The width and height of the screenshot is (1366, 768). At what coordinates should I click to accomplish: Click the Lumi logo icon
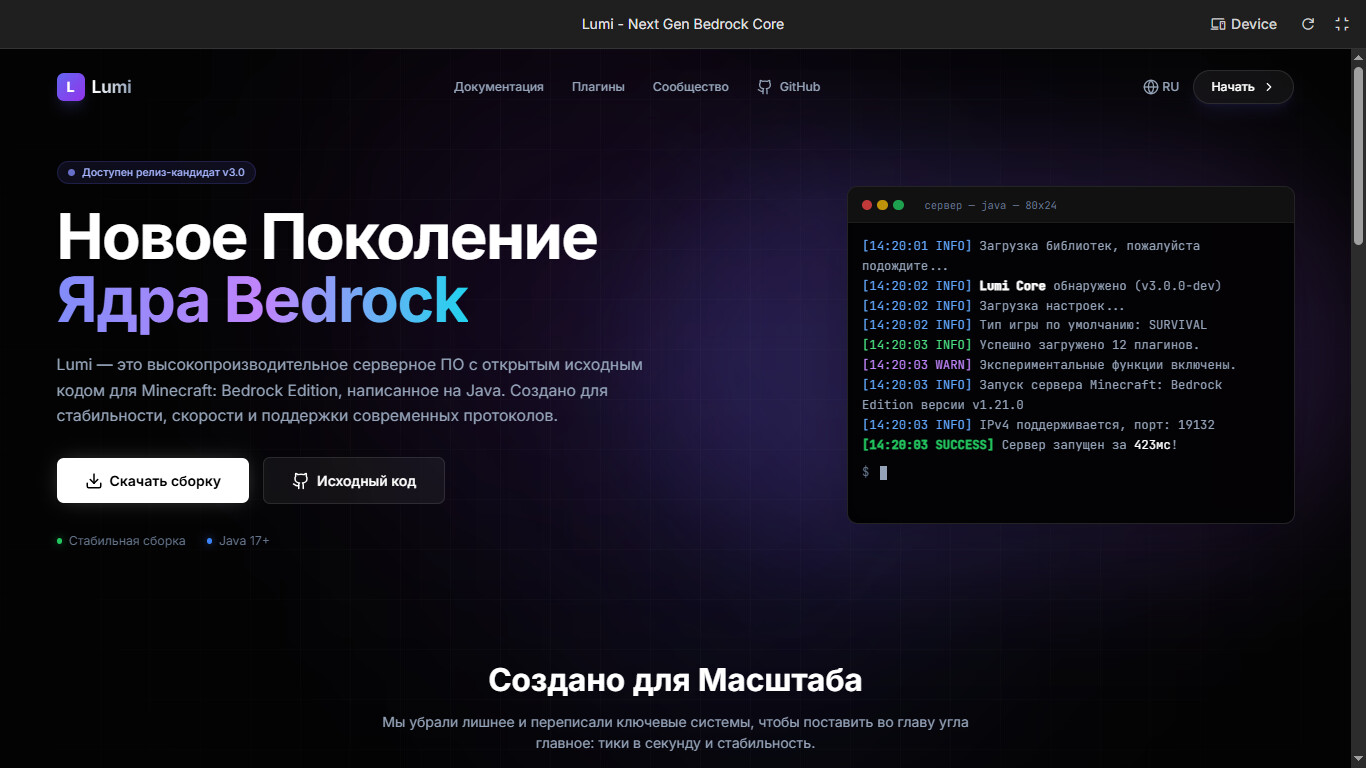pyautogui.click(x=70, y=87)
